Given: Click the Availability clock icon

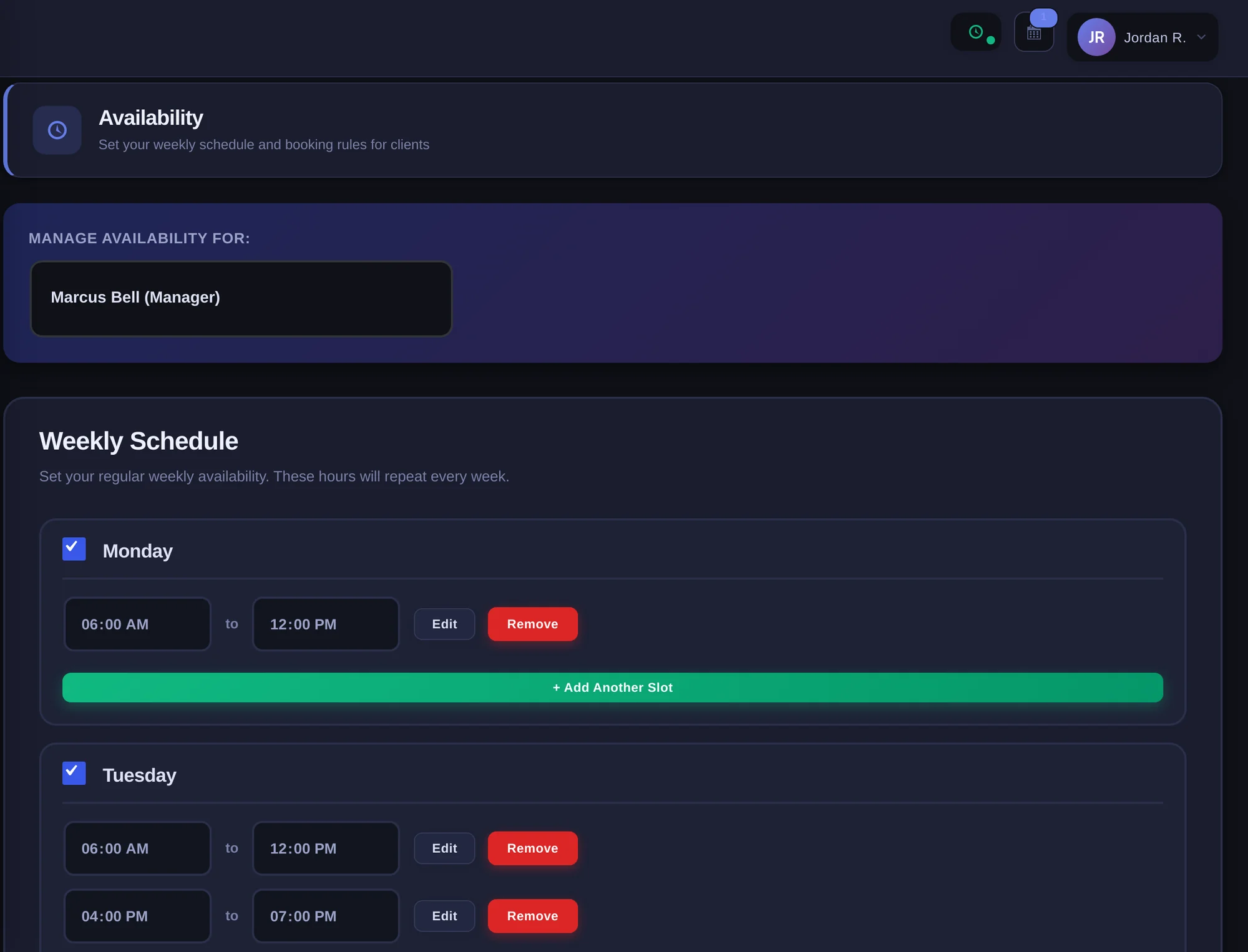Looking at the screenshot, I should pyautogui.click(x=57, y=130).
